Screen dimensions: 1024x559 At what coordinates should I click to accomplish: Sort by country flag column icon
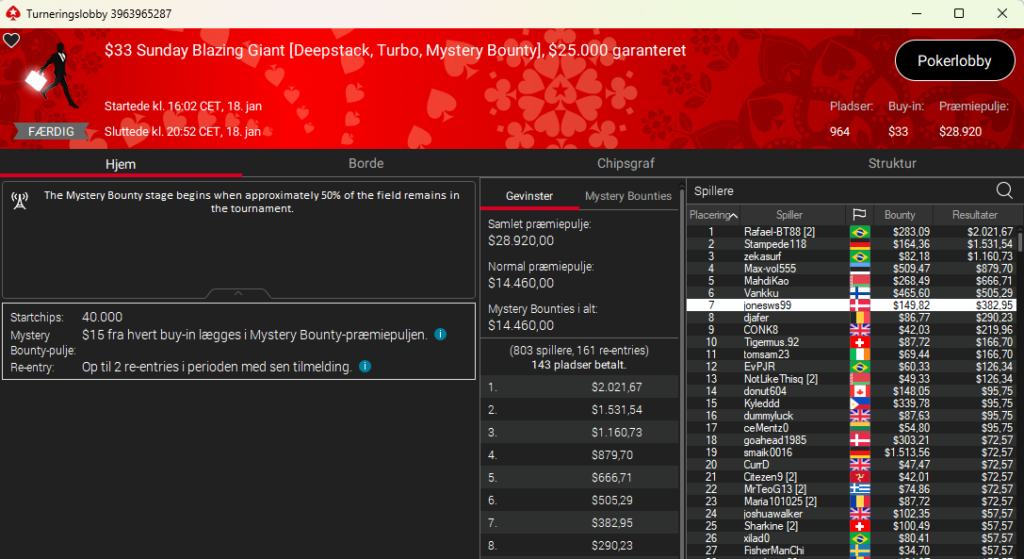tap(858, 215)
